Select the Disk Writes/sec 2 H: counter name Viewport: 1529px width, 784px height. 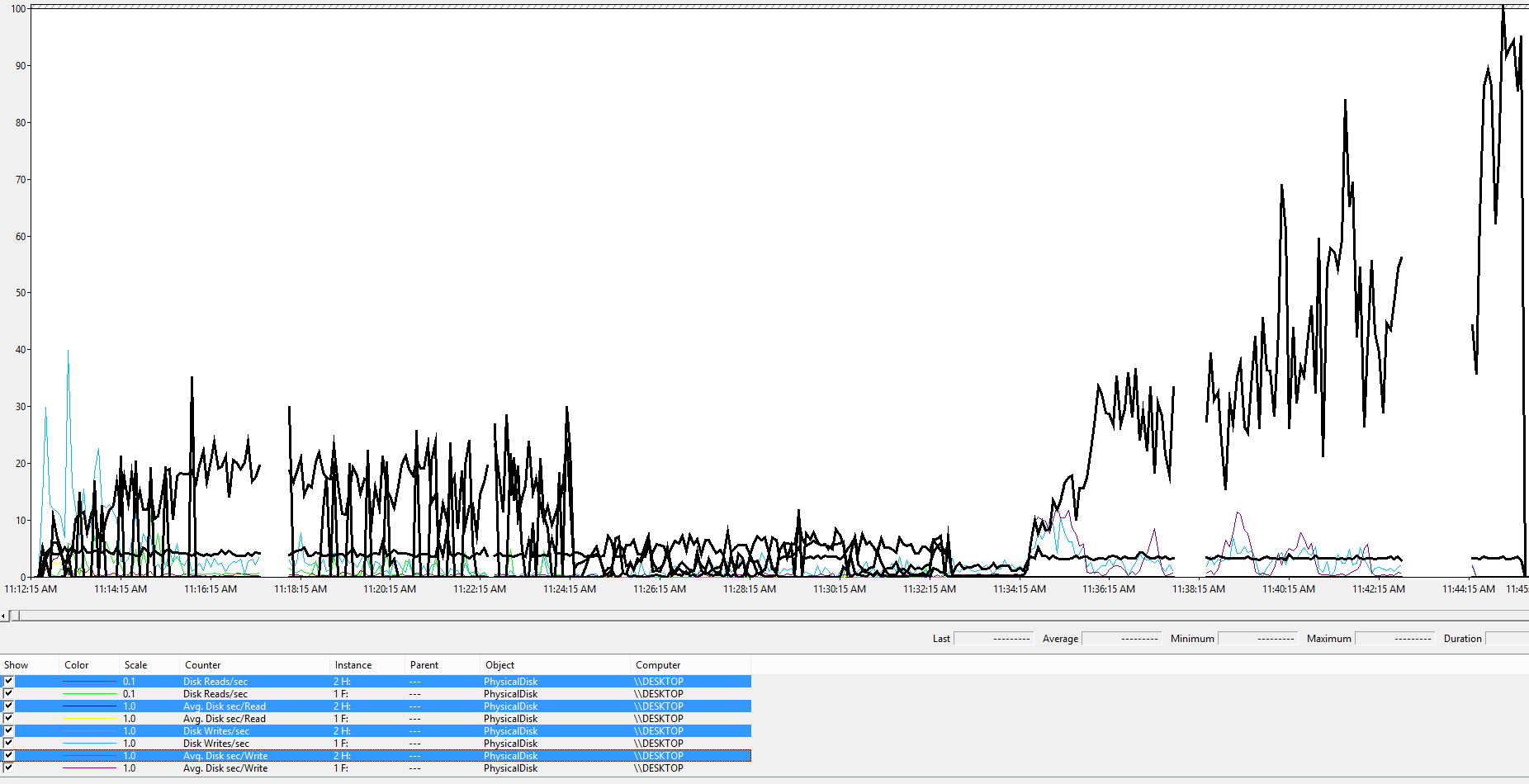coord(216,731)
